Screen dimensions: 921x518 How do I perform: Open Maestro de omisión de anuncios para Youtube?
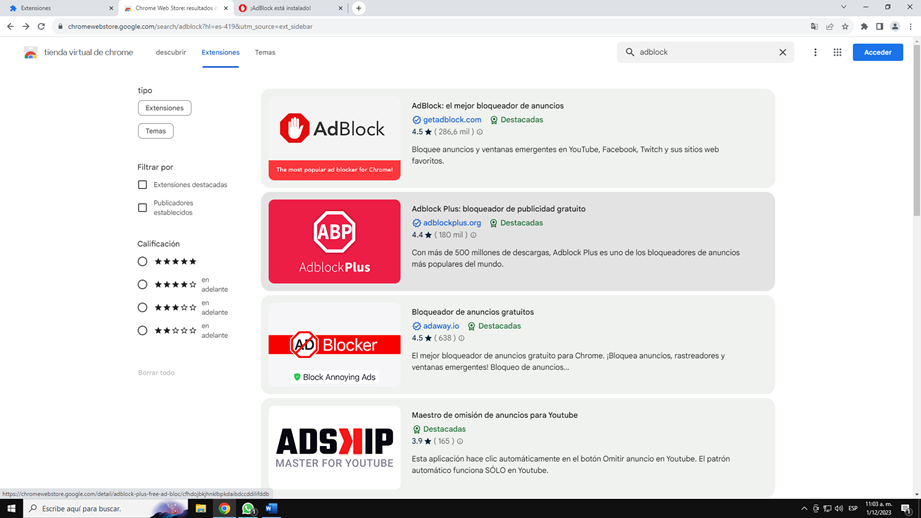[494, 415]
